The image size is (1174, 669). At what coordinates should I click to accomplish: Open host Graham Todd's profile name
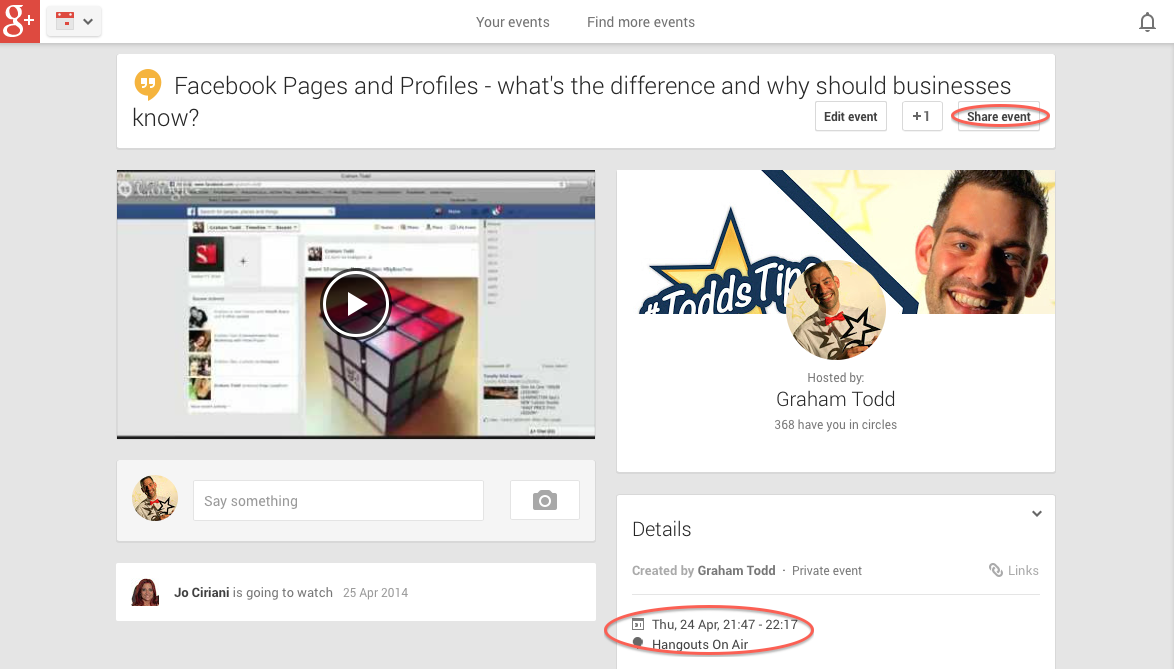point(836,399)
